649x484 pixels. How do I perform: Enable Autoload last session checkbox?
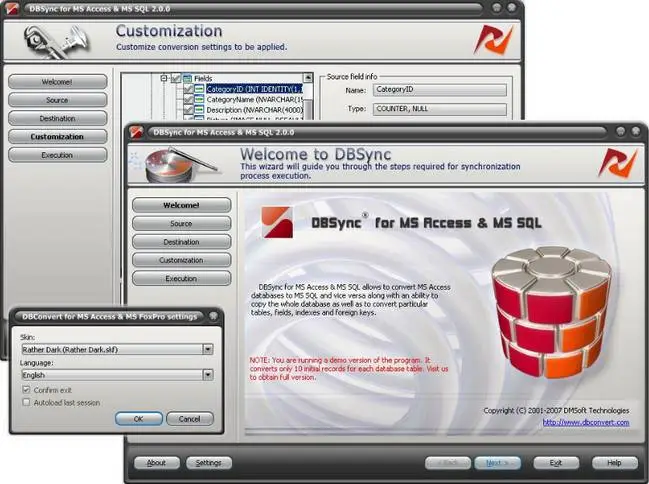[26, 402]
